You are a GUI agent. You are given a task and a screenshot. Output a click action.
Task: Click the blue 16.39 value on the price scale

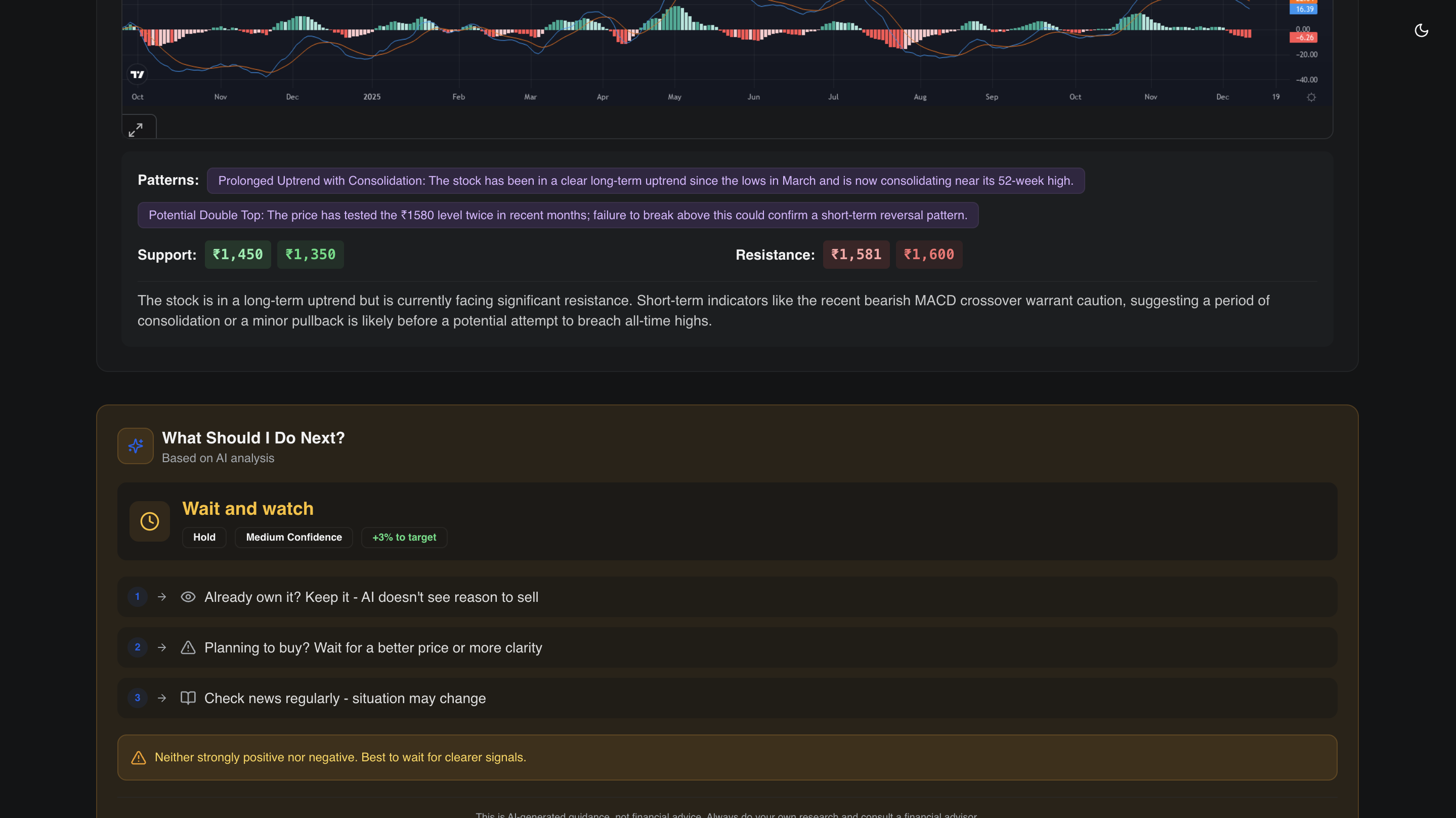1304,9
